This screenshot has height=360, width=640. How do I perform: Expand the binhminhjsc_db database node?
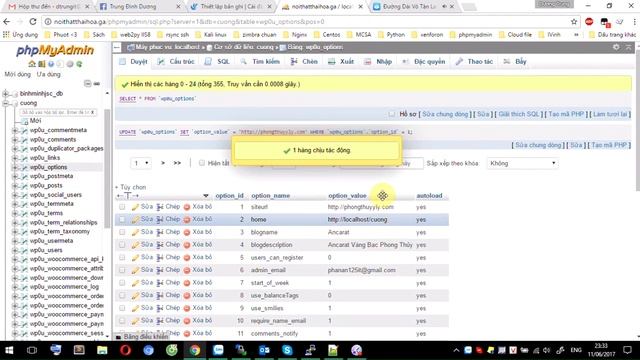[x=6, y=93]
